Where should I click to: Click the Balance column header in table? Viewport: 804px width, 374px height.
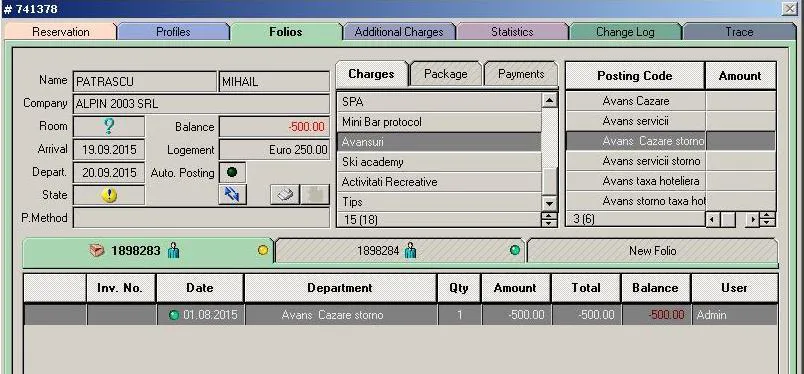click(656, 288)
